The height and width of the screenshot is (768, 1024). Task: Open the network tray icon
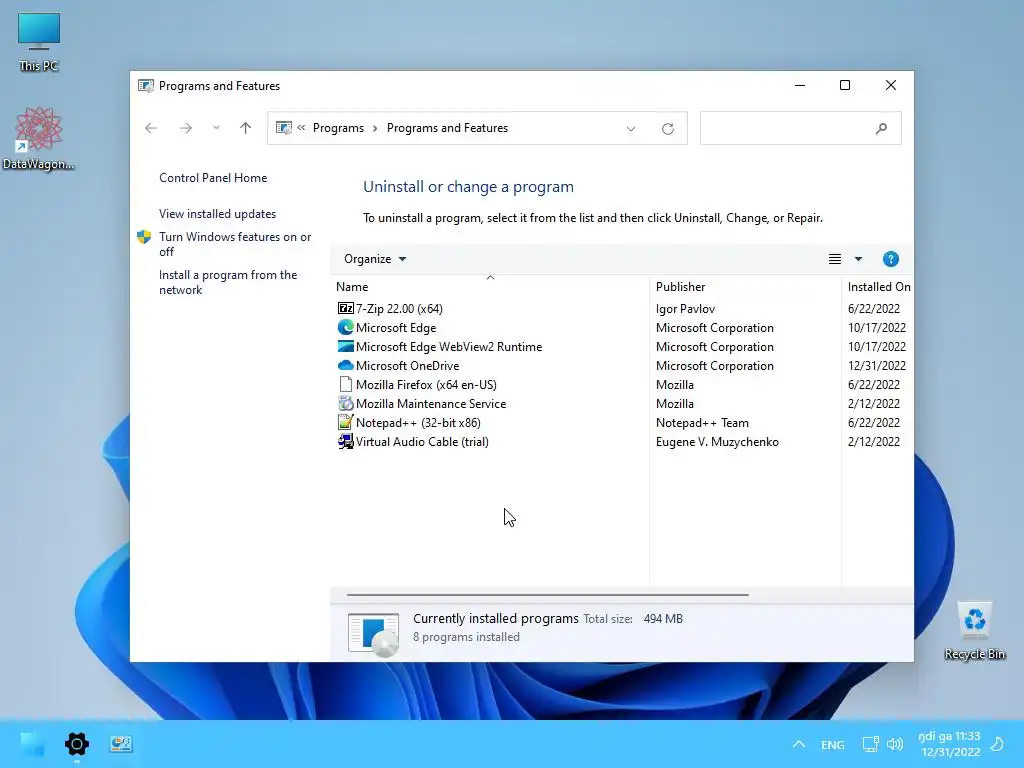click(870, 744)
